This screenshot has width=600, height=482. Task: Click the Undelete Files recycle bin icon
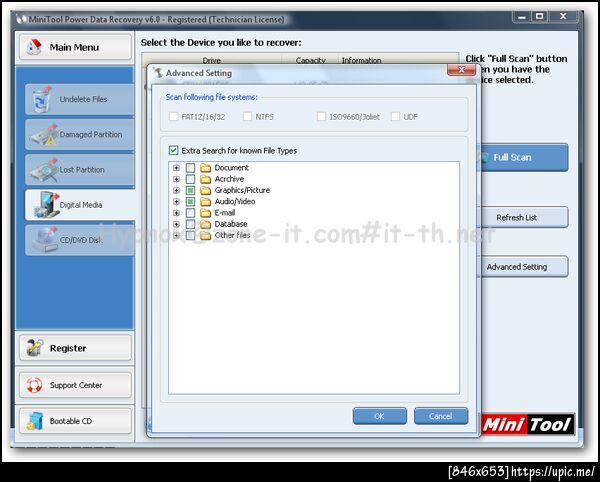tap(41, 99)
